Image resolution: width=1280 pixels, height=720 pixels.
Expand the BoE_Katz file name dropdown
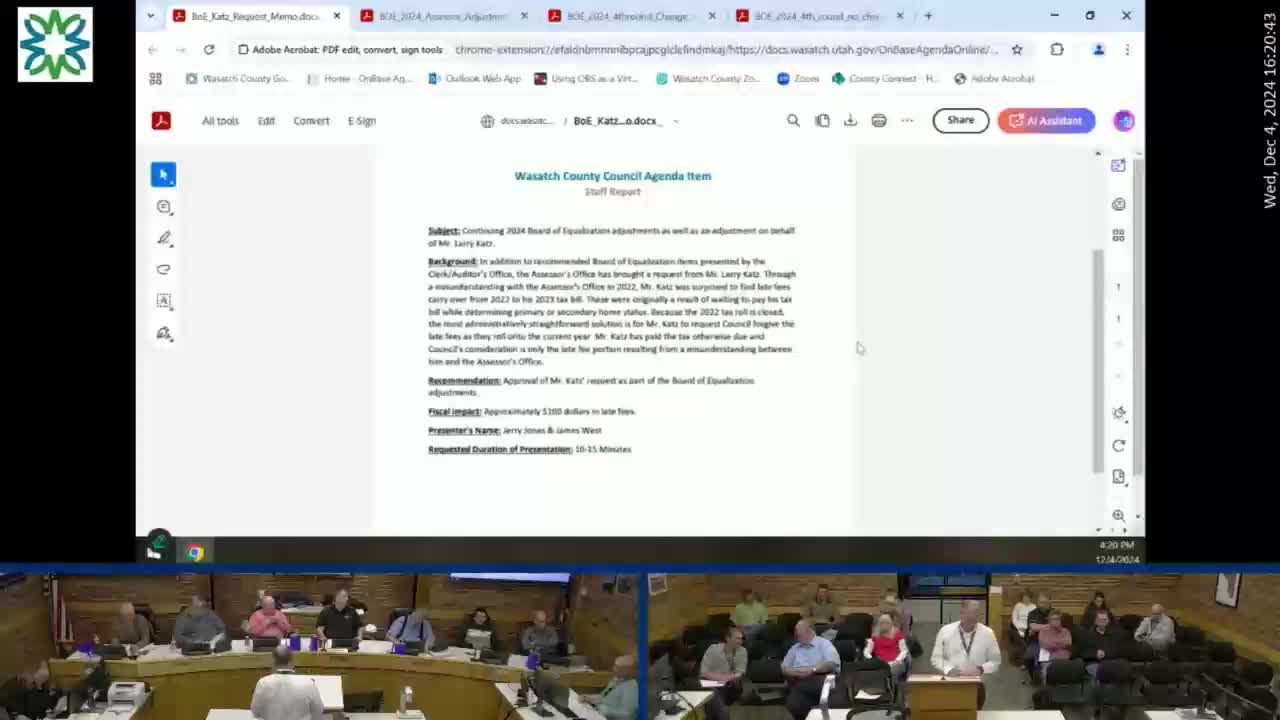(x=676, y=121)
